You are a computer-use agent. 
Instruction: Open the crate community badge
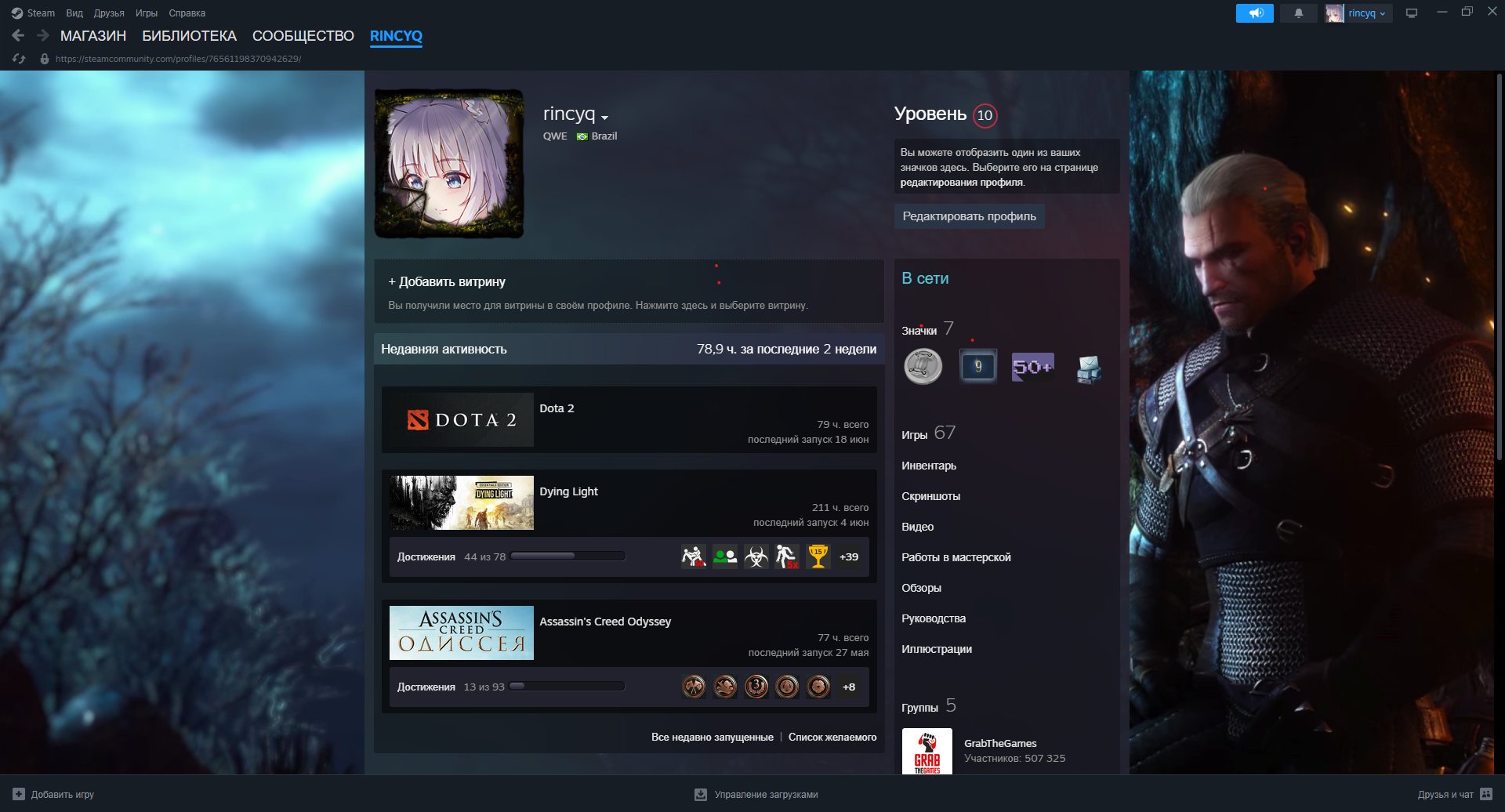[1088, 368]
